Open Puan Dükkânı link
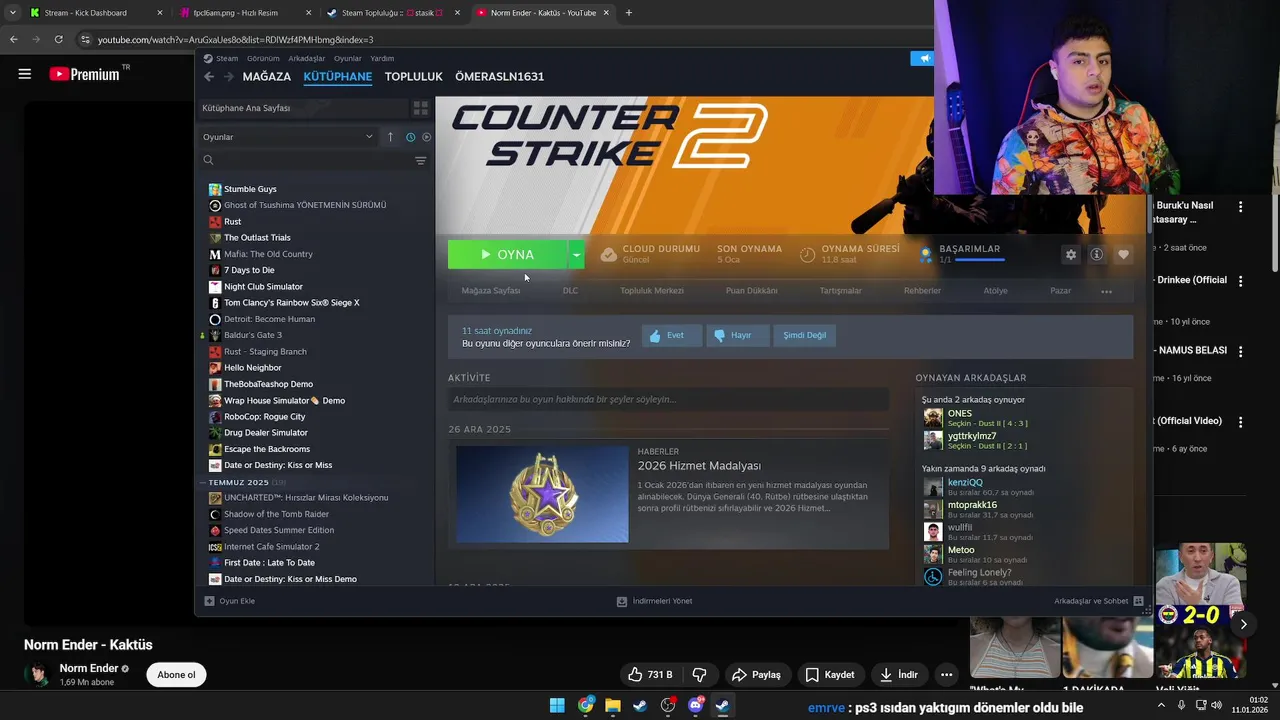The image size is (1280, 720). (x=752, y=291)
